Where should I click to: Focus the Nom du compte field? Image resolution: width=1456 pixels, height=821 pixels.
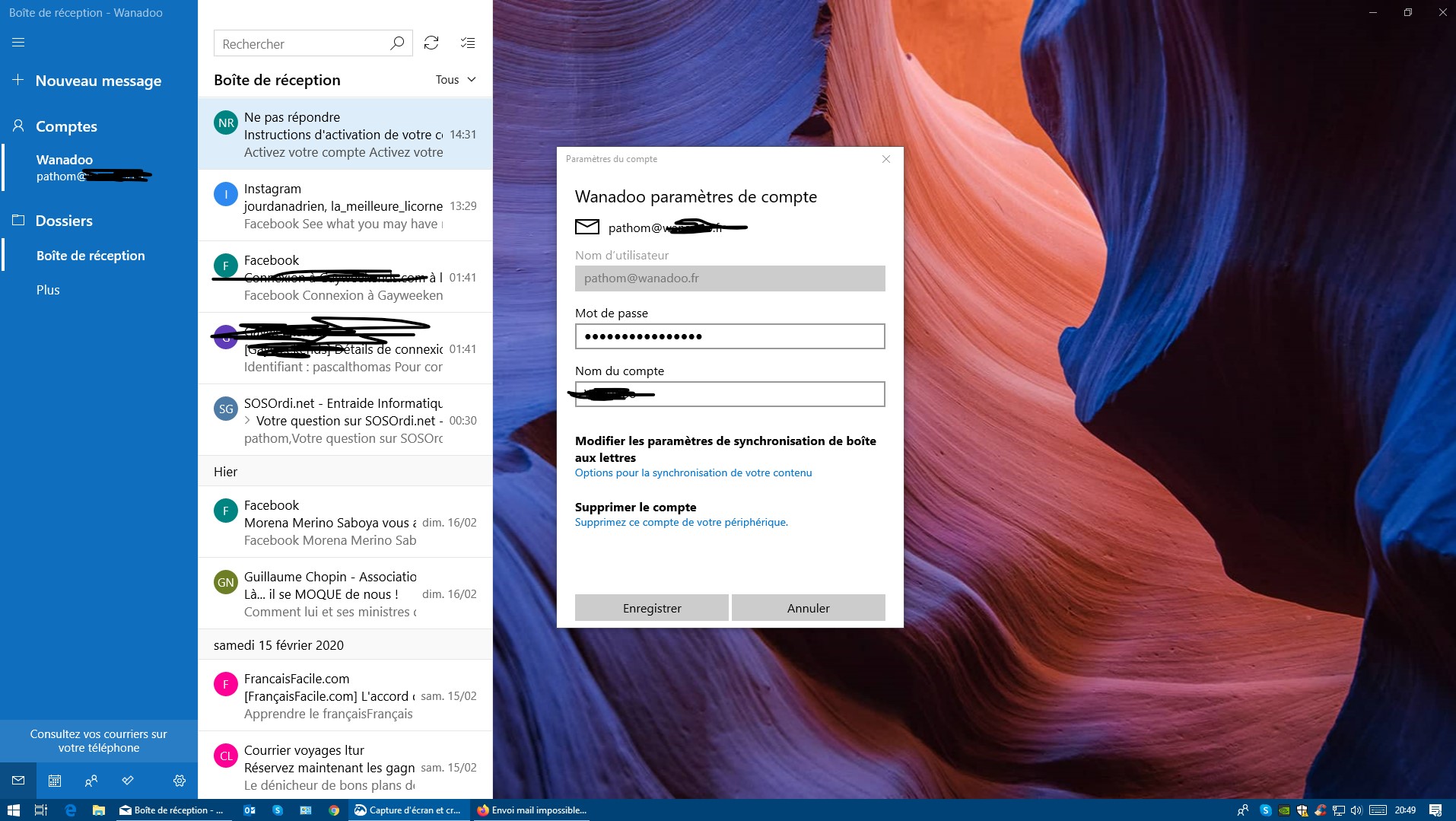[x=730, y=394]
